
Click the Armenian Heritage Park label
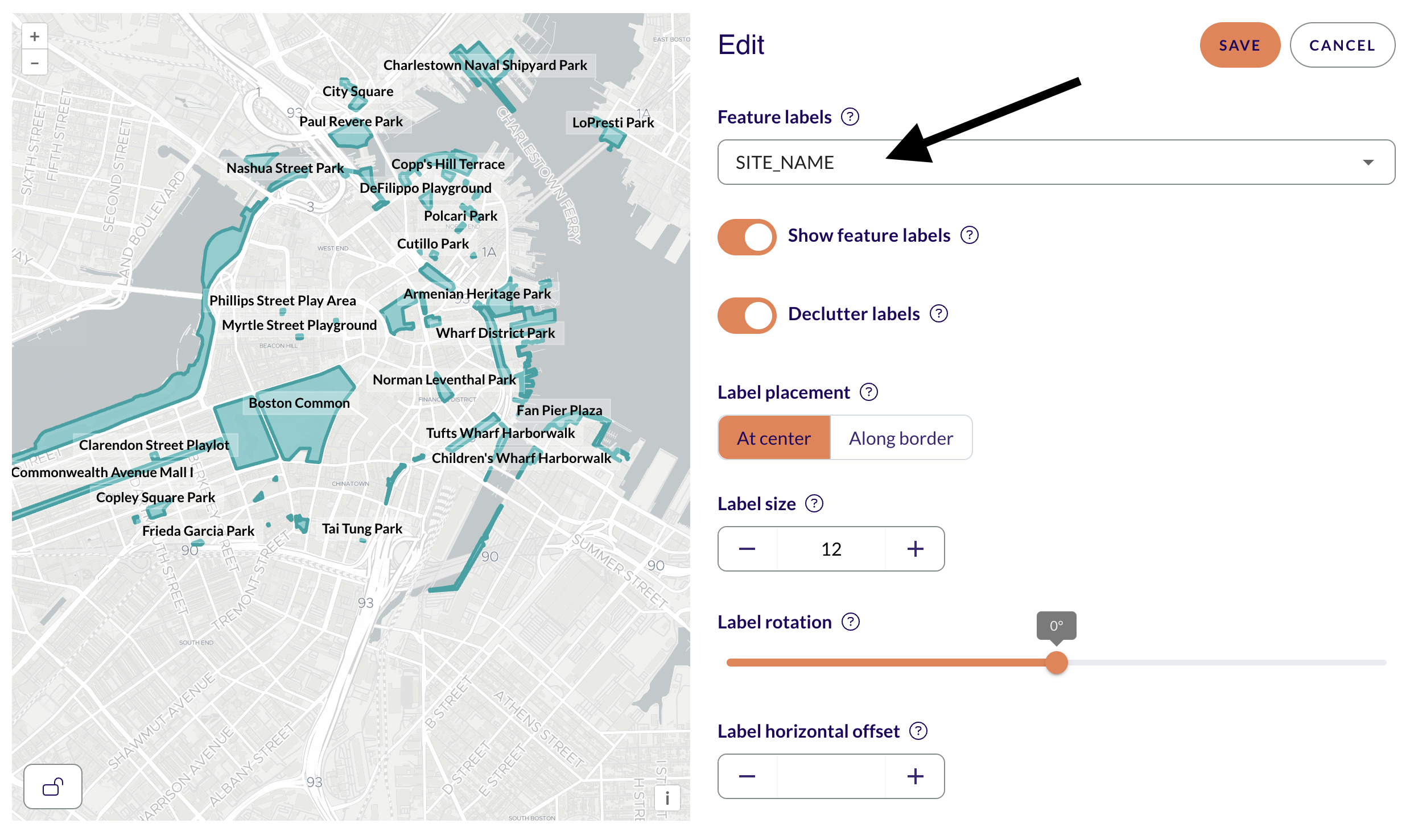tap(477, 293)
